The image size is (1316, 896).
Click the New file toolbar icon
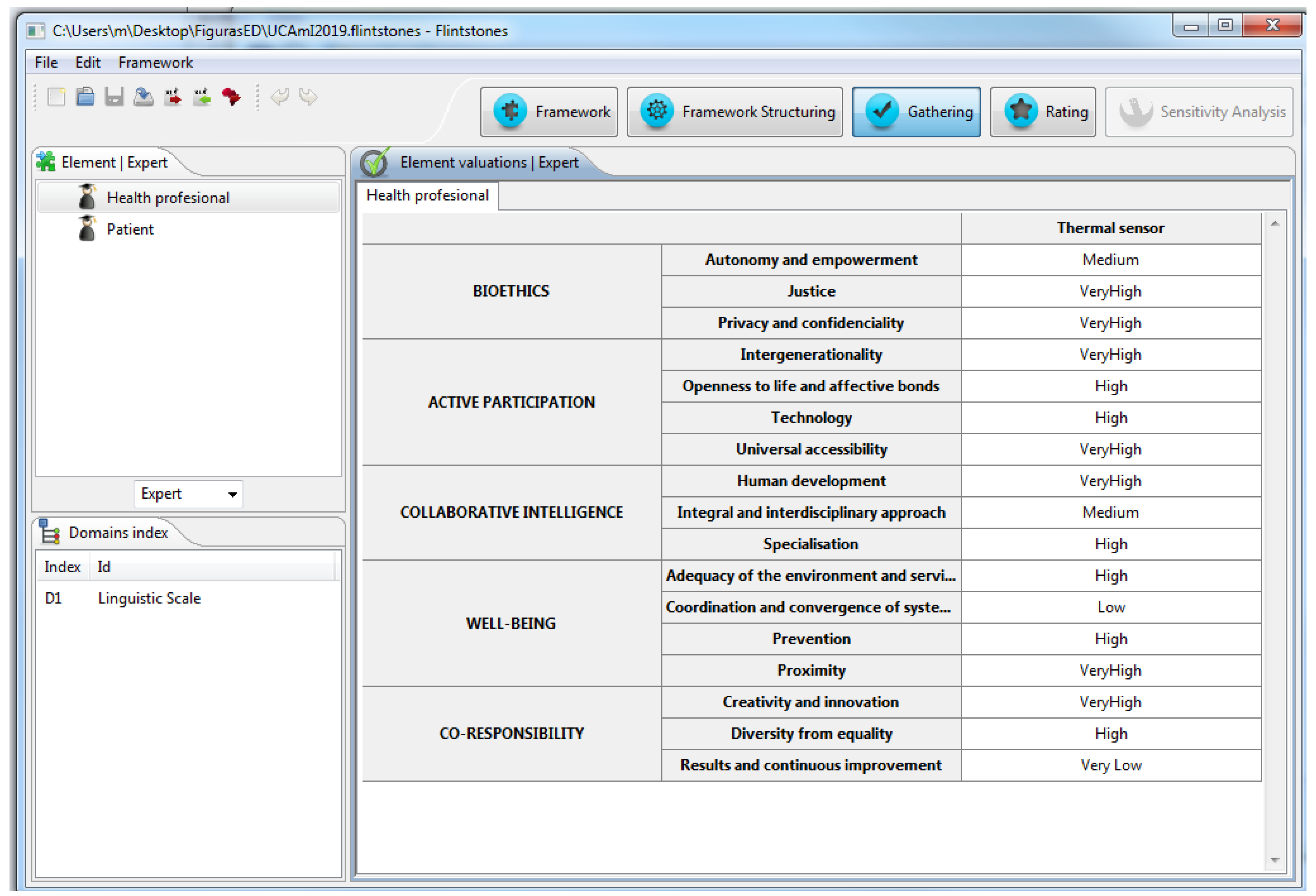click(x=56, y=97)
